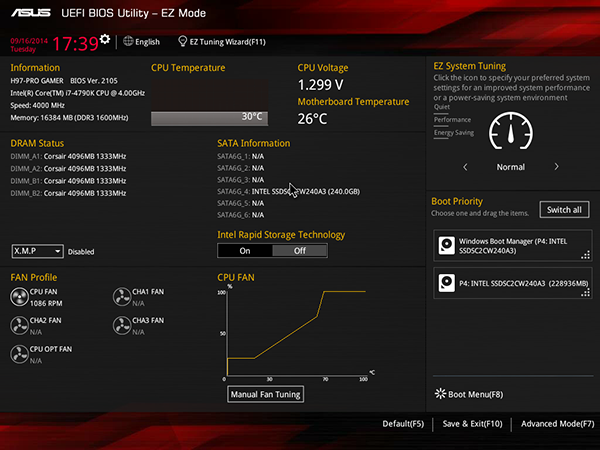
Task: Select the CHA2 FAN fan icon
Action: (x=19, y=326)
